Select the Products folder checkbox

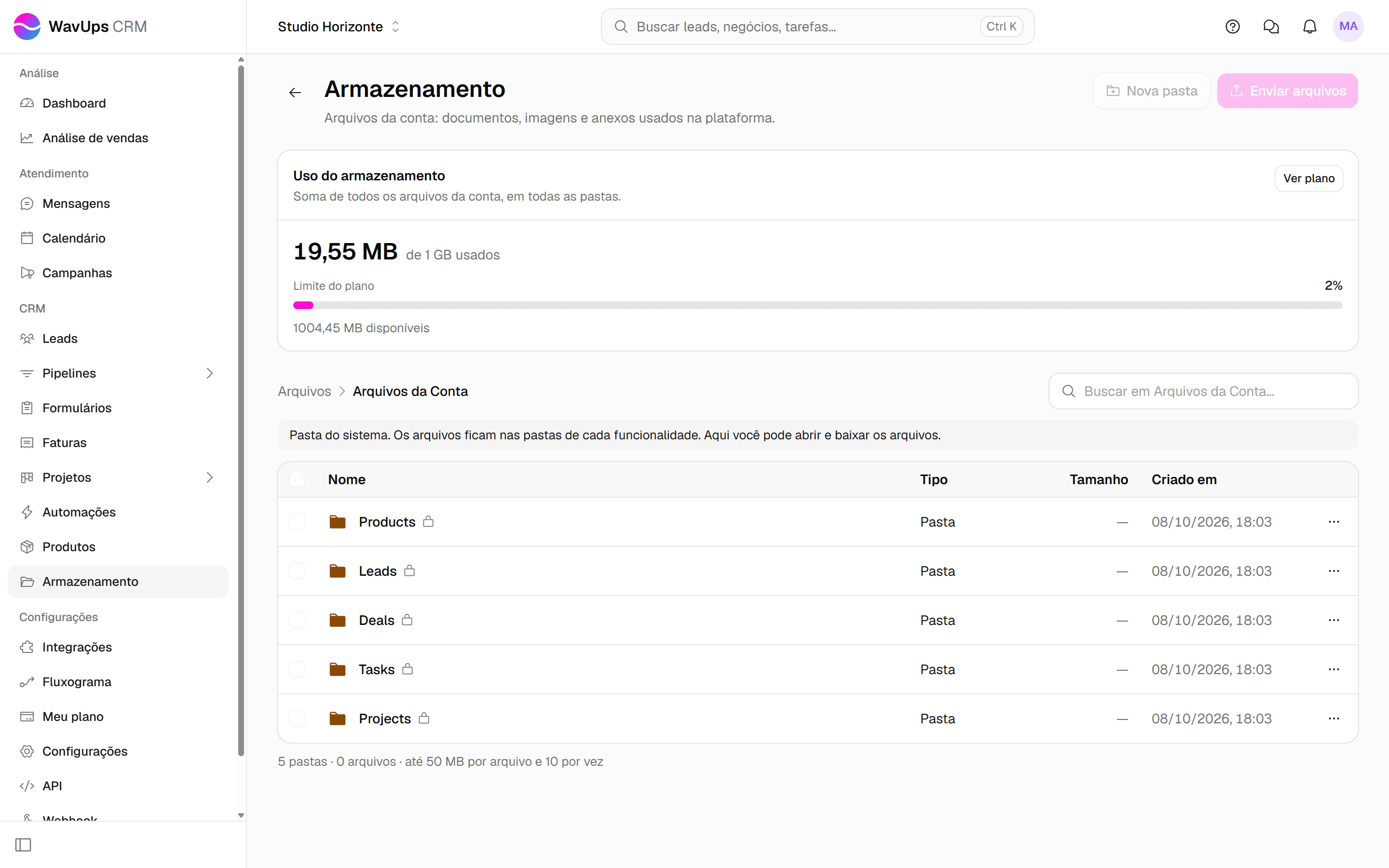coord(297,522)
